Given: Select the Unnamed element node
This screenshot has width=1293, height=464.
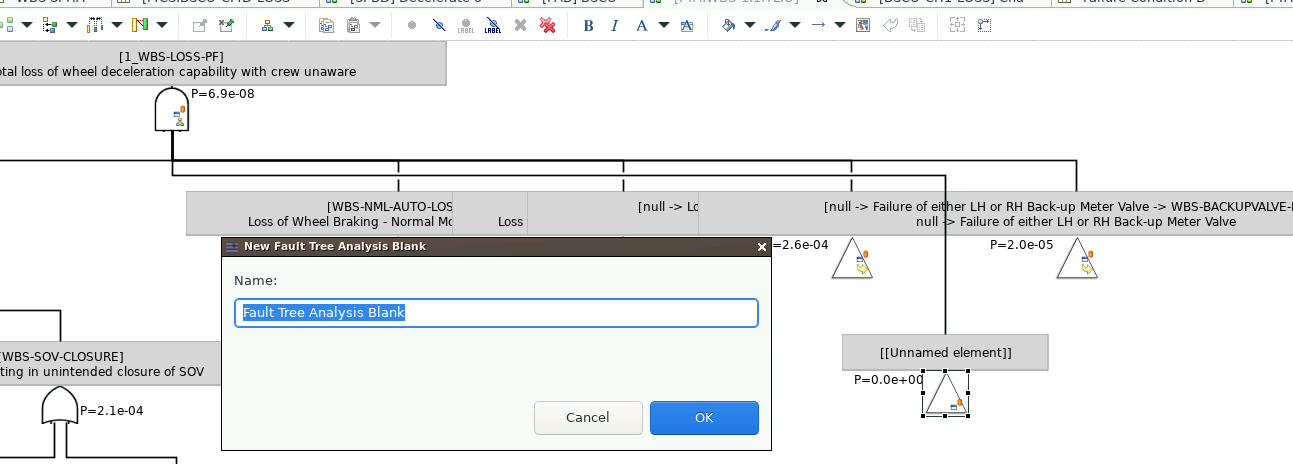Looking at the screenshot, I should (x=945, y=353).
